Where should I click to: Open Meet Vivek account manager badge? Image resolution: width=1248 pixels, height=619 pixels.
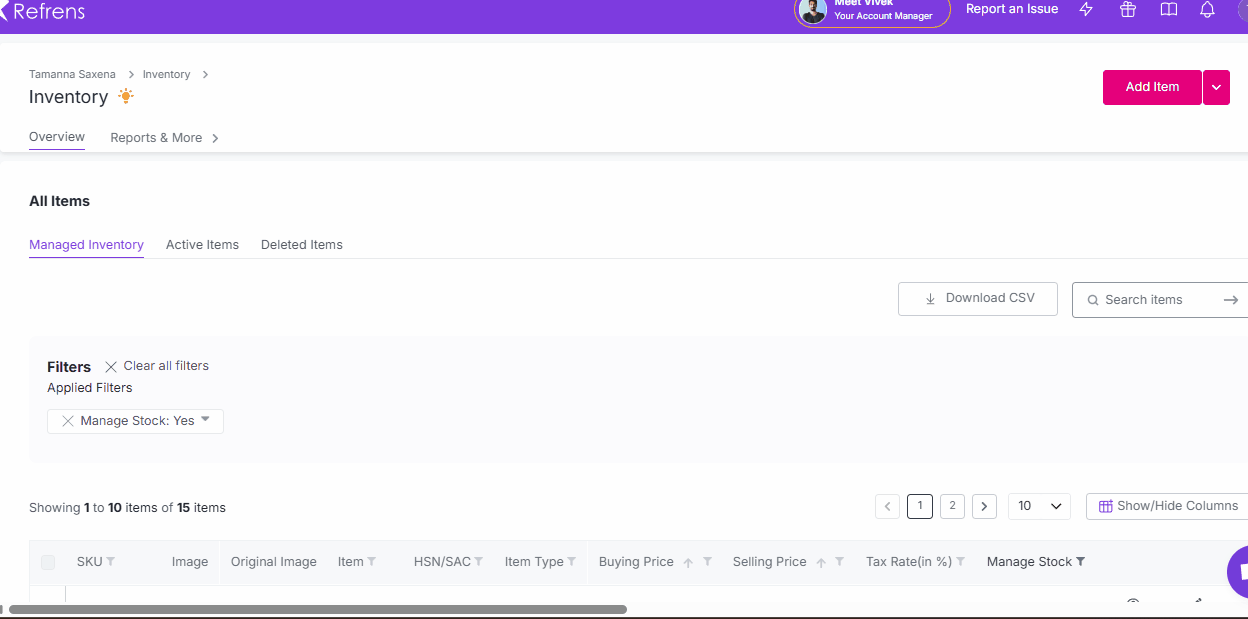[x=872, y=11]
